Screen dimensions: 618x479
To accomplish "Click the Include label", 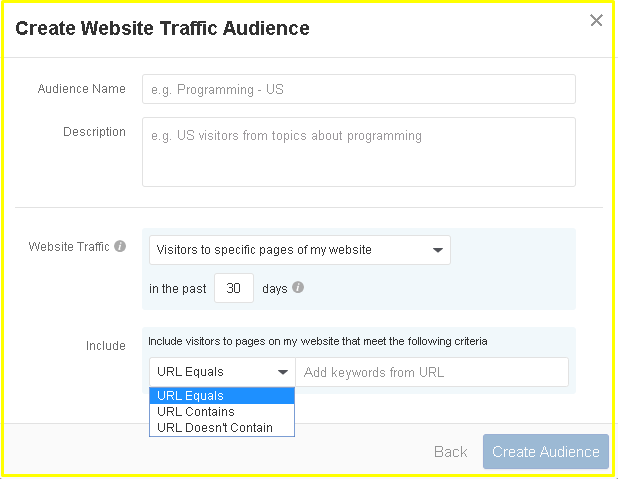I will tap(106, 346).
